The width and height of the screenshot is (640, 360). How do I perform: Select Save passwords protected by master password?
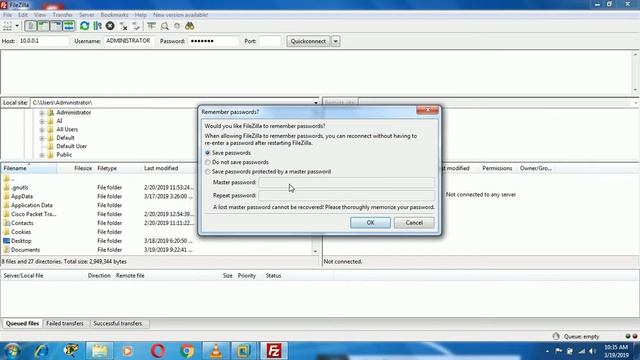tap(208, 171)
